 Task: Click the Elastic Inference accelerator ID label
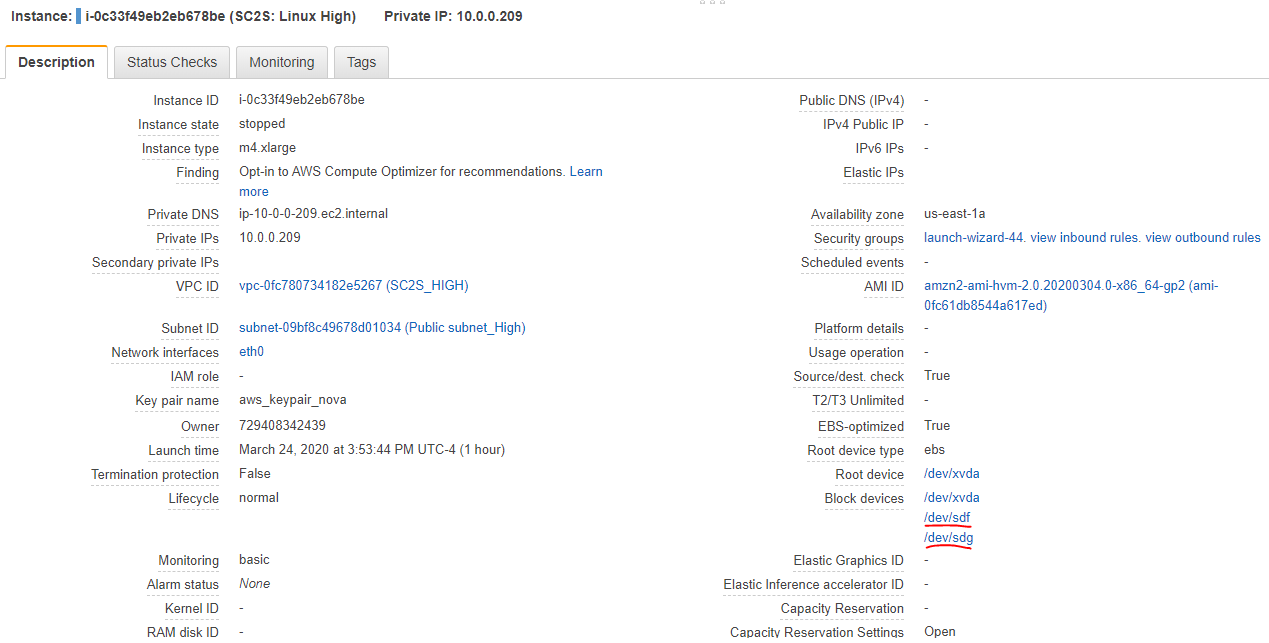pos(813,585)
